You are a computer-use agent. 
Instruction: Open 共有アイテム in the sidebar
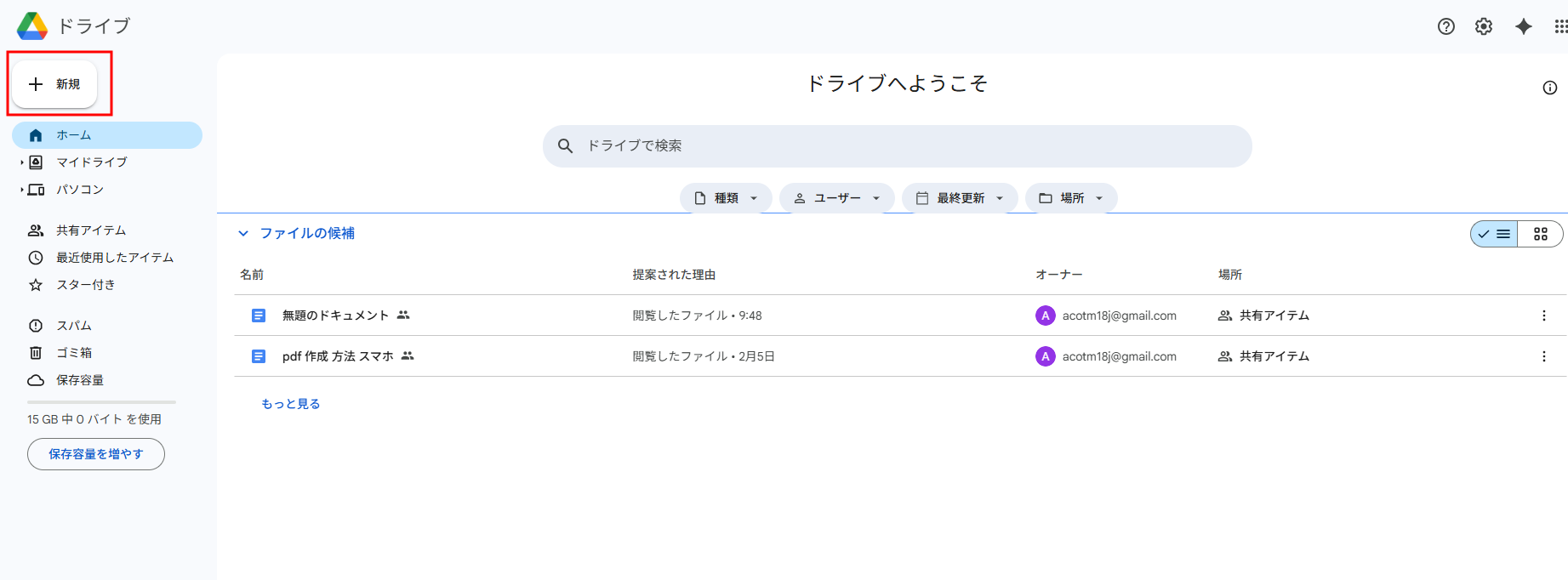(91, 230)
